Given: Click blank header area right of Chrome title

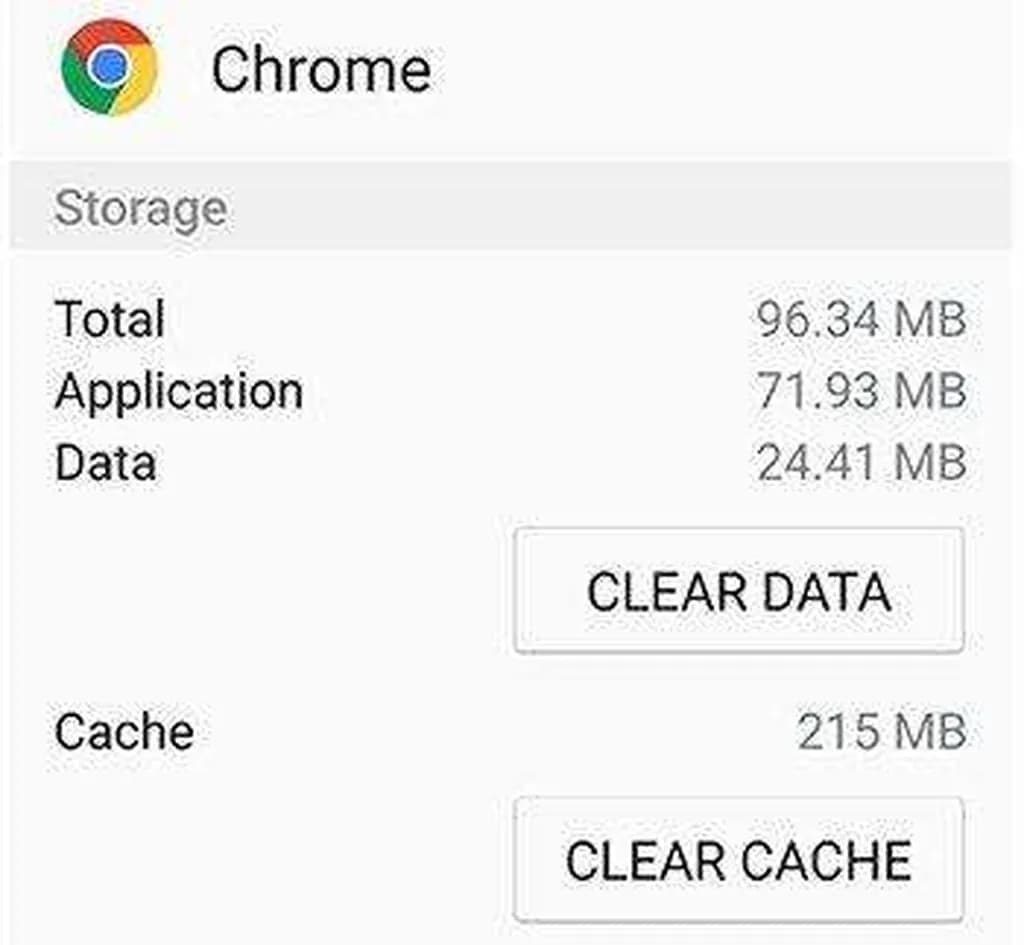Looking at the screenshot, I should coord(720,70).
